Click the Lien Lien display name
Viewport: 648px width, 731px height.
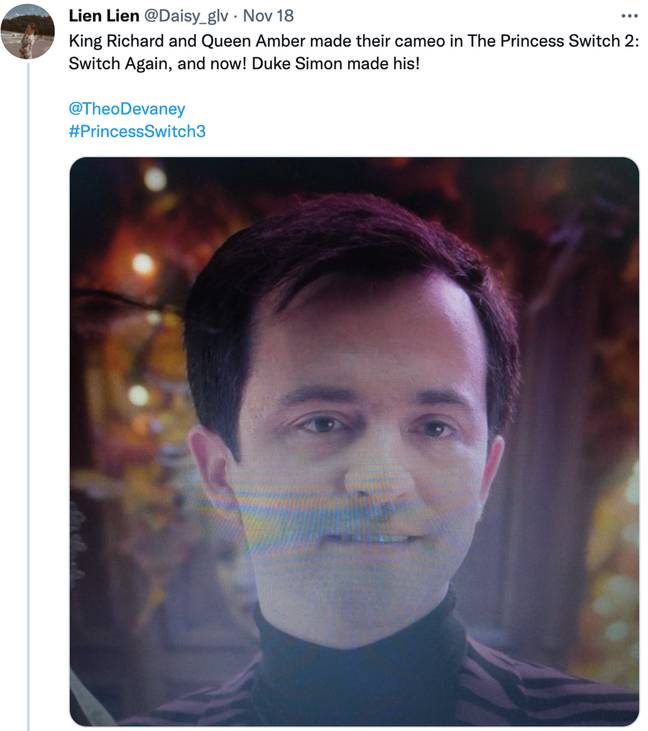click(104, 16)
